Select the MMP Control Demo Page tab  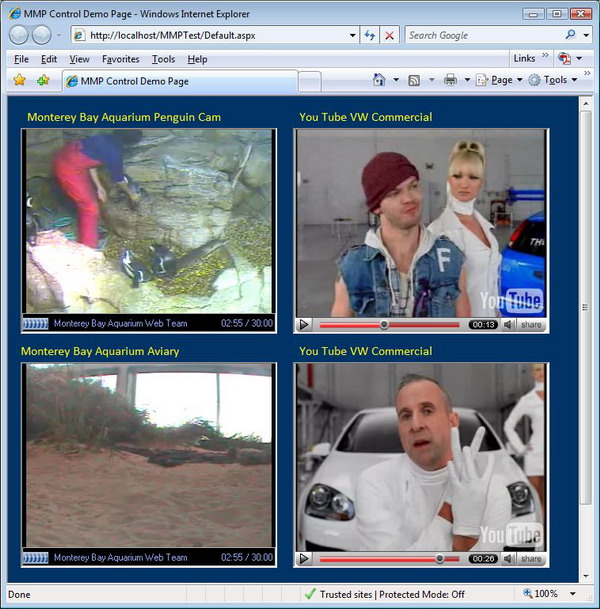click(180, 81)
